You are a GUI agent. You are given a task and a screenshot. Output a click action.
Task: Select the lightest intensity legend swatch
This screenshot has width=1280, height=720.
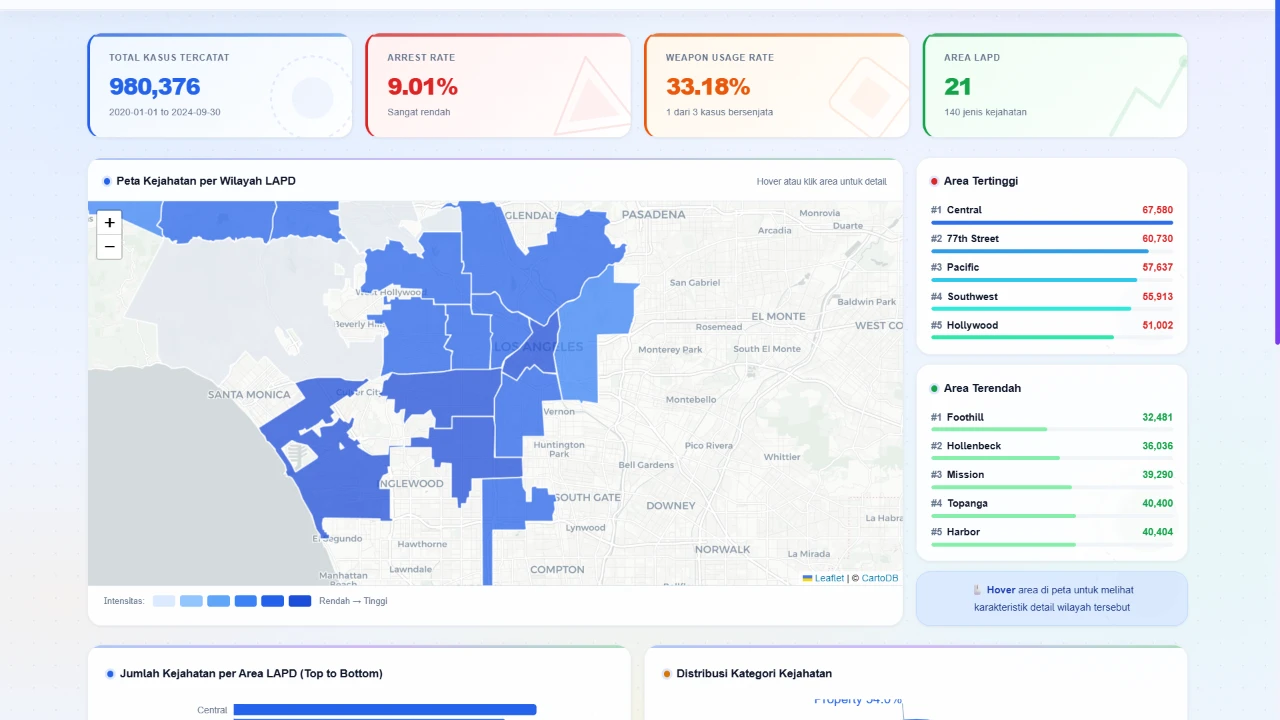164,601
